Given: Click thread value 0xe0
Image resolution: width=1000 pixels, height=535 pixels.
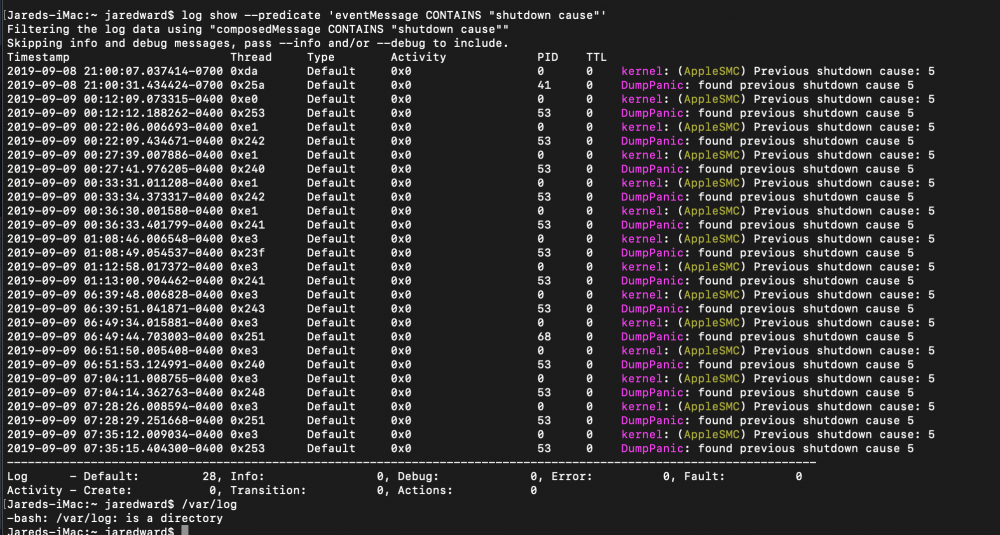Looking at the screenshot, I should pyautogui.click(x=244, y=99).
